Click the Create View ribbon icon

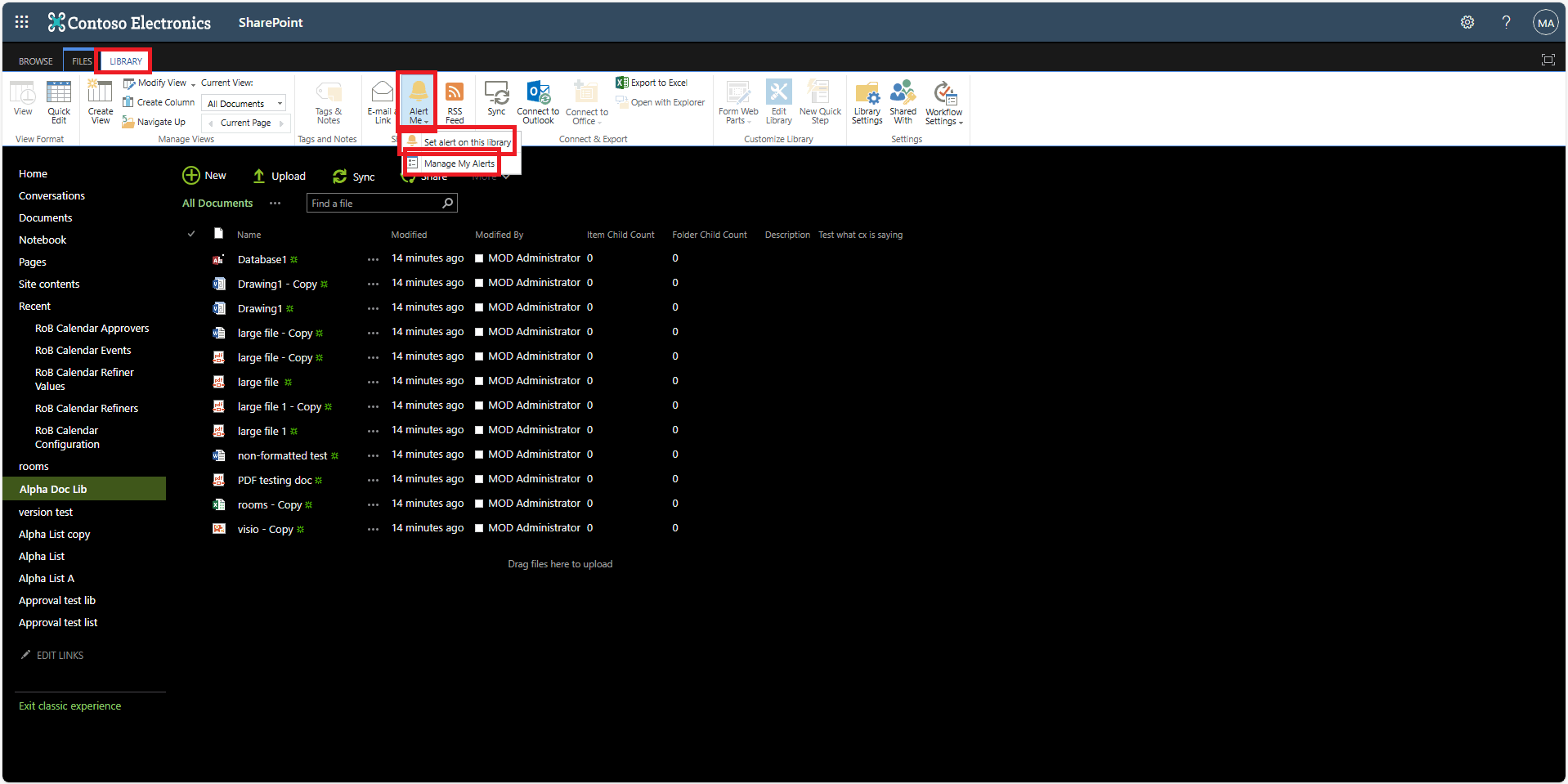pos(101,102)
